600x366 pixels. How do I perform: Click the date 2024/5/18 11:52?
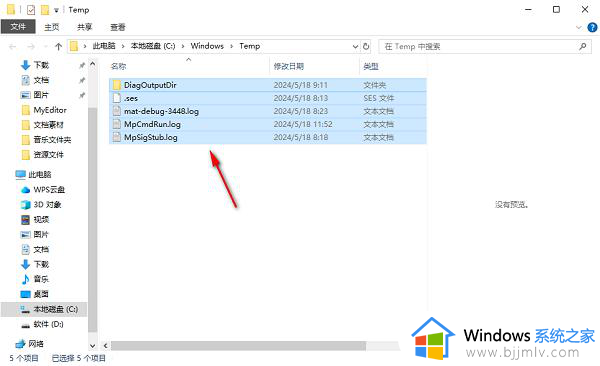point(303,124)
